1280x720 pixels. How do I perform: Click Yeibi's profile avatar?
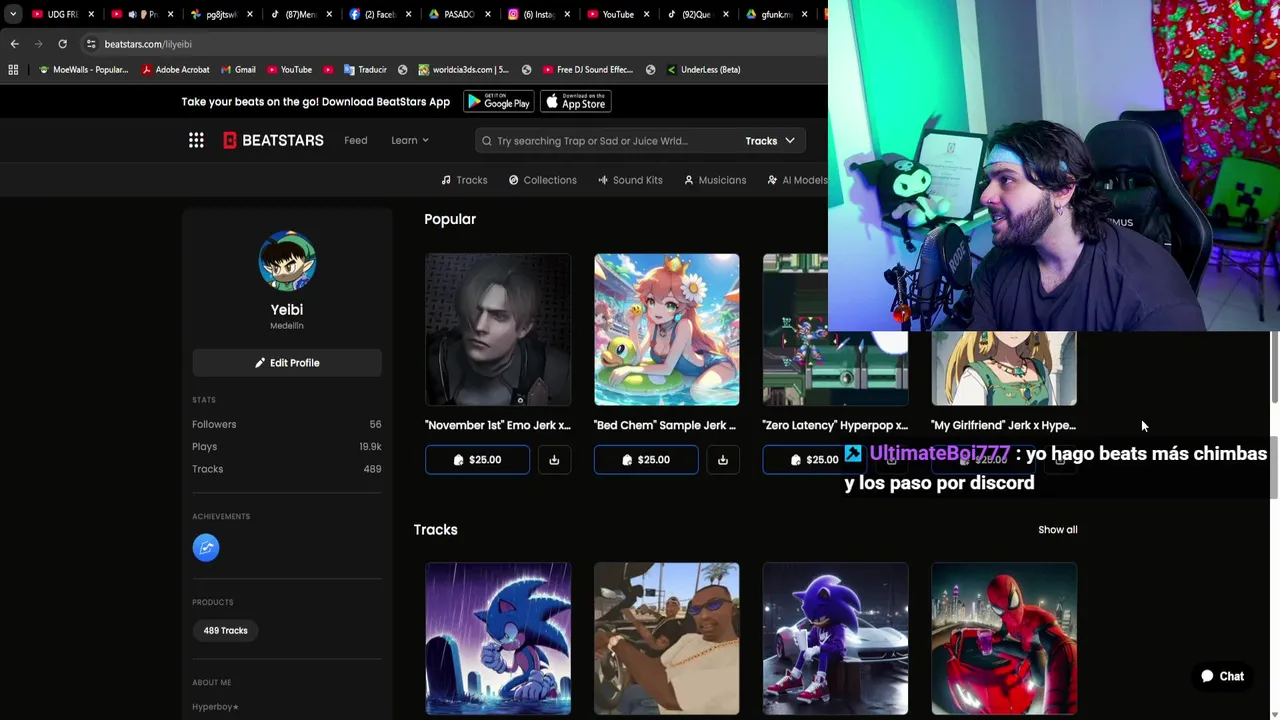(x=287, y=261)
